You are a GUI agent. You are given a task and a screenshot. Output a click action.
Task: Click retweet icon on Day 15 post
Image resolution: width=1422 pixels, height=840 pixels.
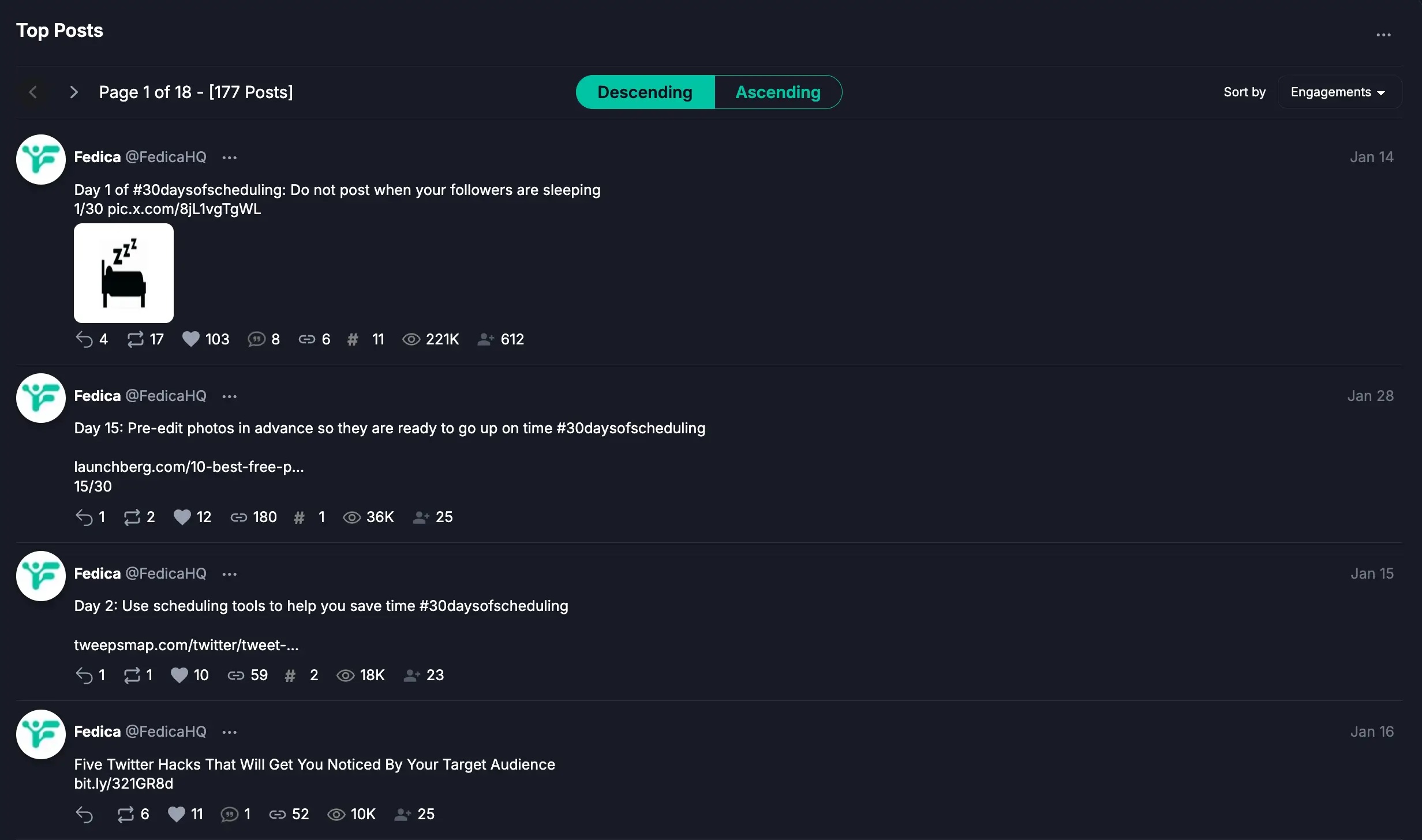[x=132, y=517]
